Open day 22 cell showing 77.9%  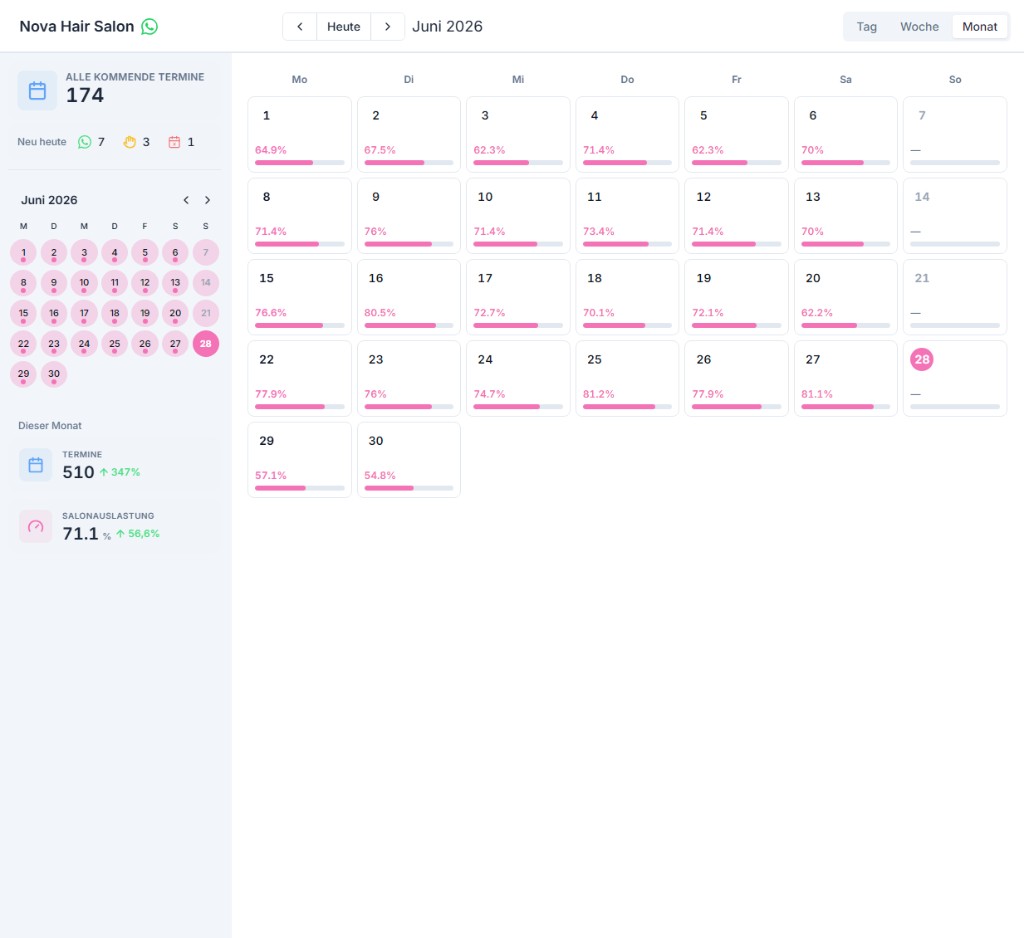point(300,378)
